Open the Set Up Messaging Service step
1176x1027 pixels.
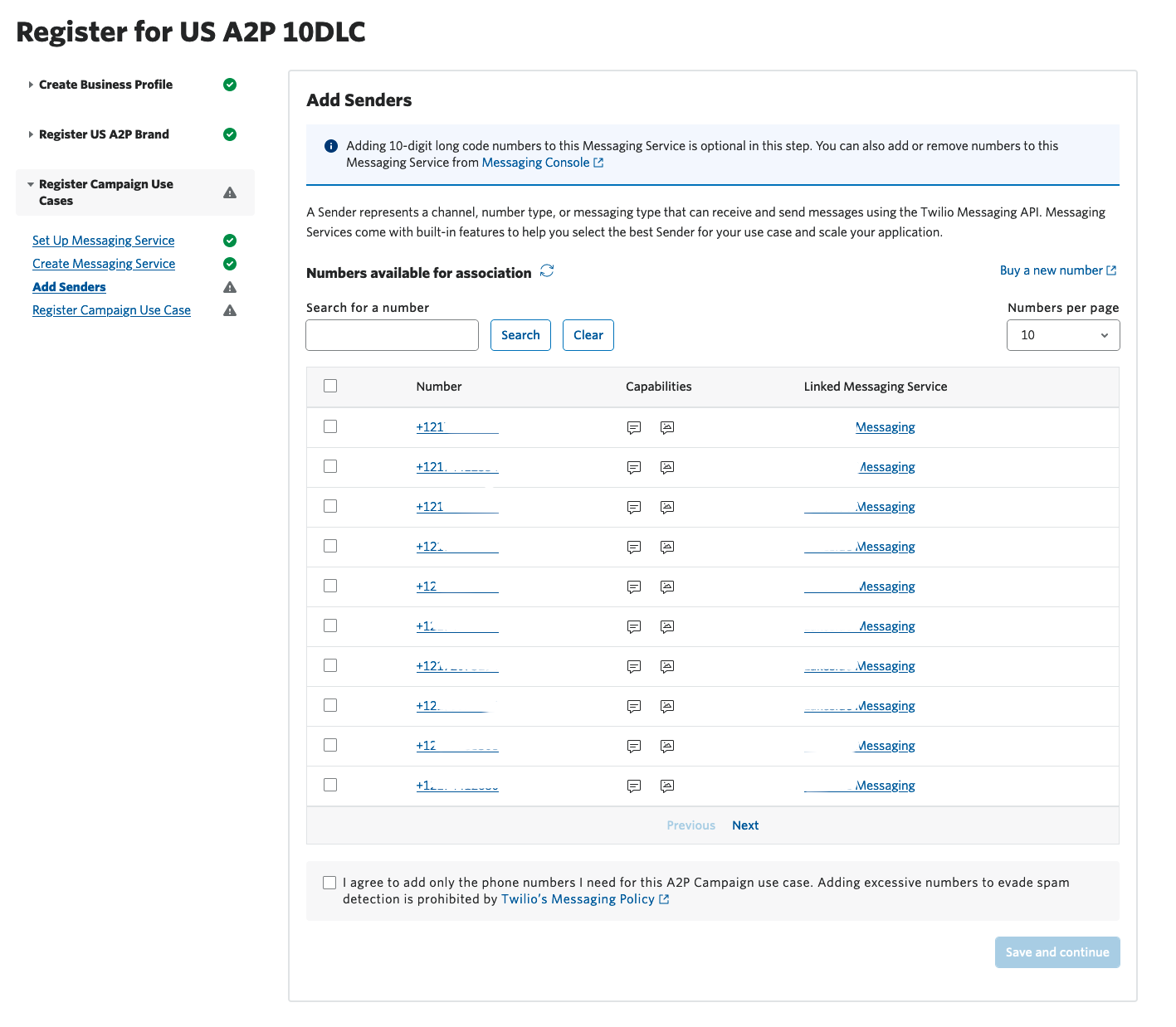click(103, 241)
